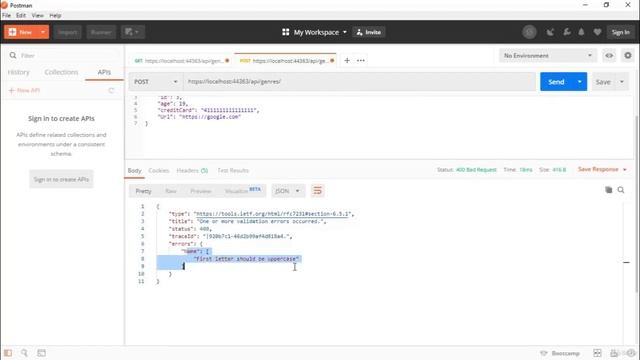The image size is (640, 360).
Task: Click the Save button
Action: (603, 82)
